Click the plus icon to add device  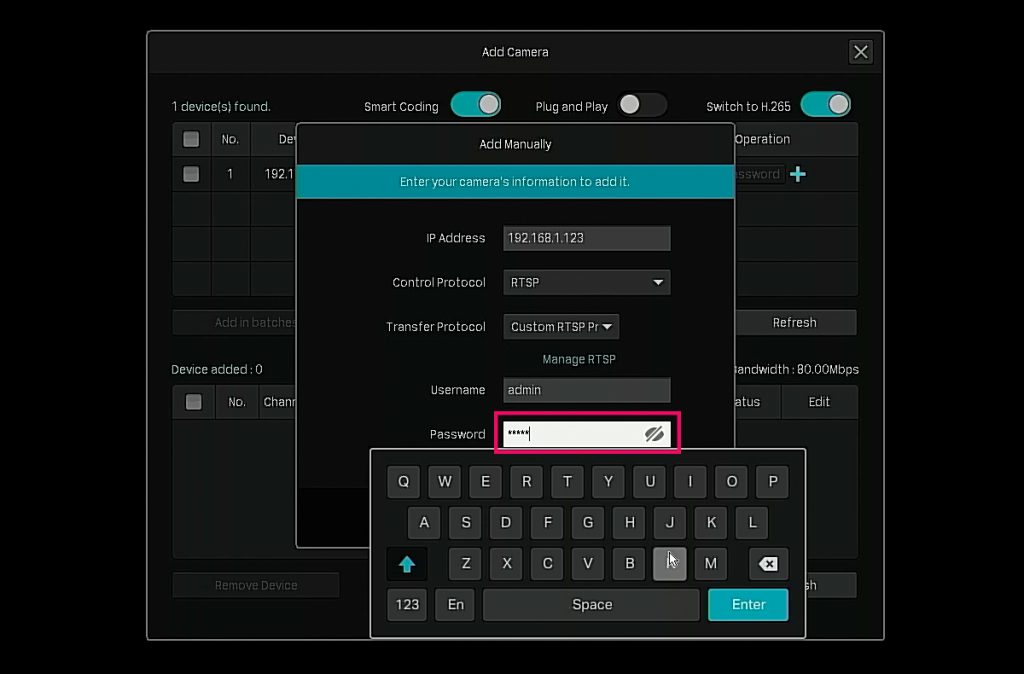tap(797, 174)
